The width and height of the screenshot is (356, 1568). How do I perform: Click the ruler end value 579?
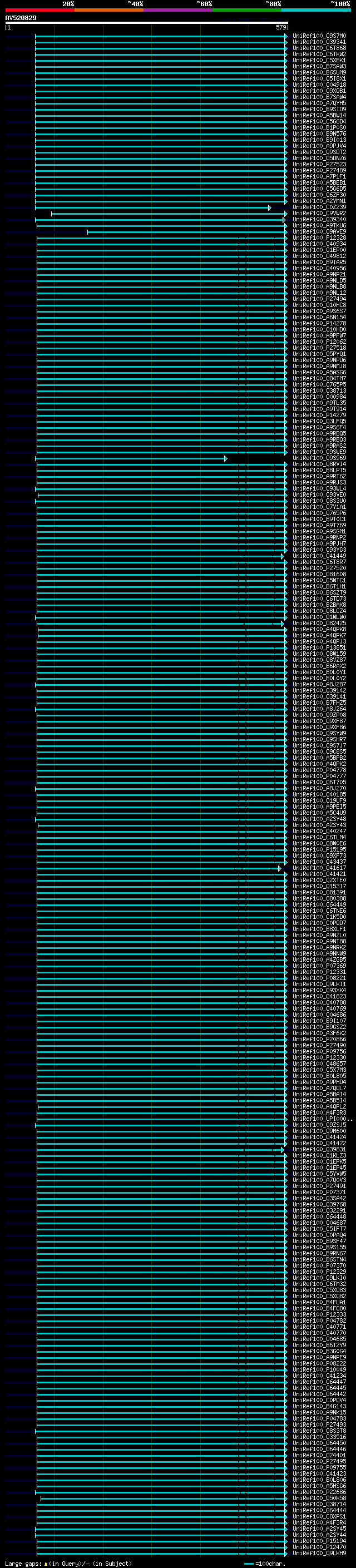(281, 27)
